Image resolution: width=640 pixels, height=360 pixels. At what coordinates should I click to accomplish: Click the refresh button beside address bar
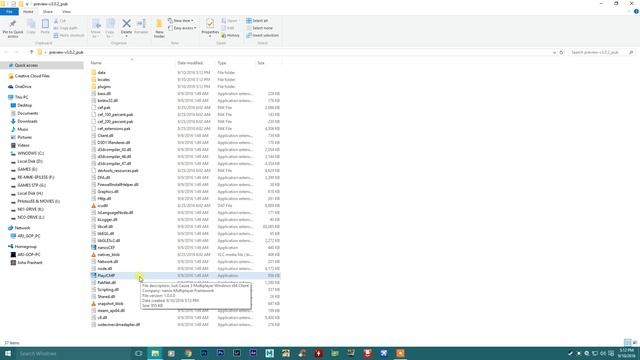561,52
